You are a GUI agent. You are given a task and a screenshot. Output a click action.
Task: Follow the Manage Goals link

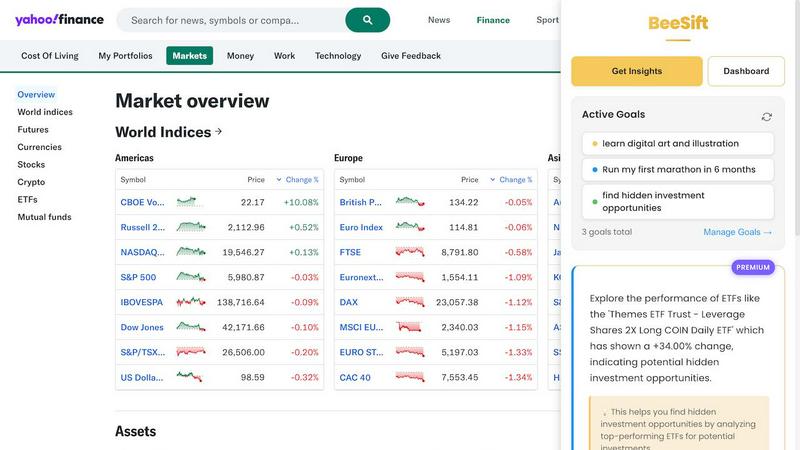pos(737,232)
